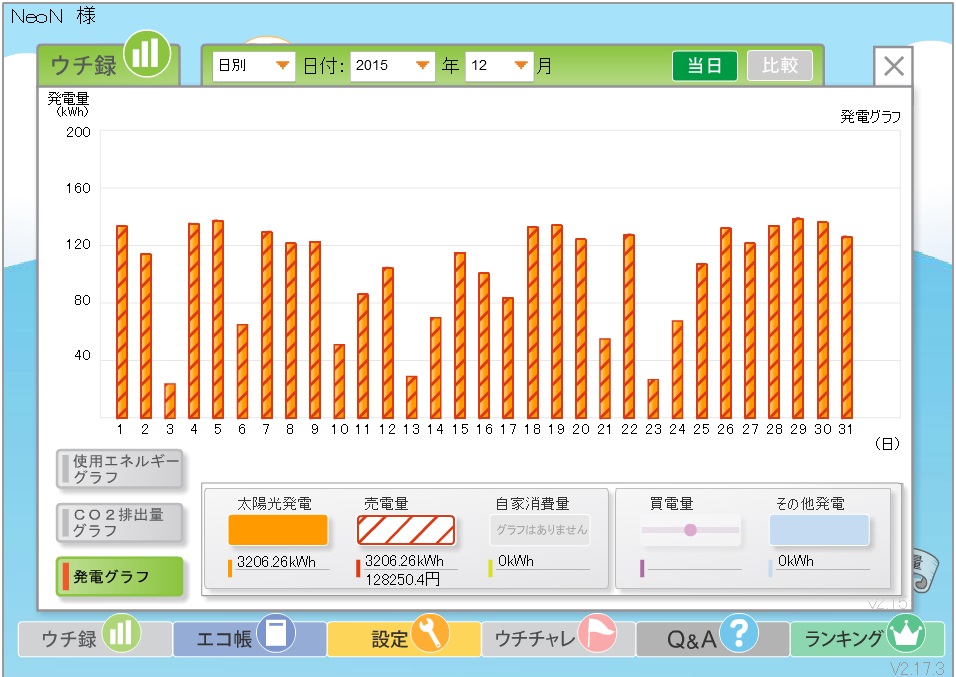Click the tall bar for day 29
The height and width of the screenshot is (677, 956).
click(798, 318)
